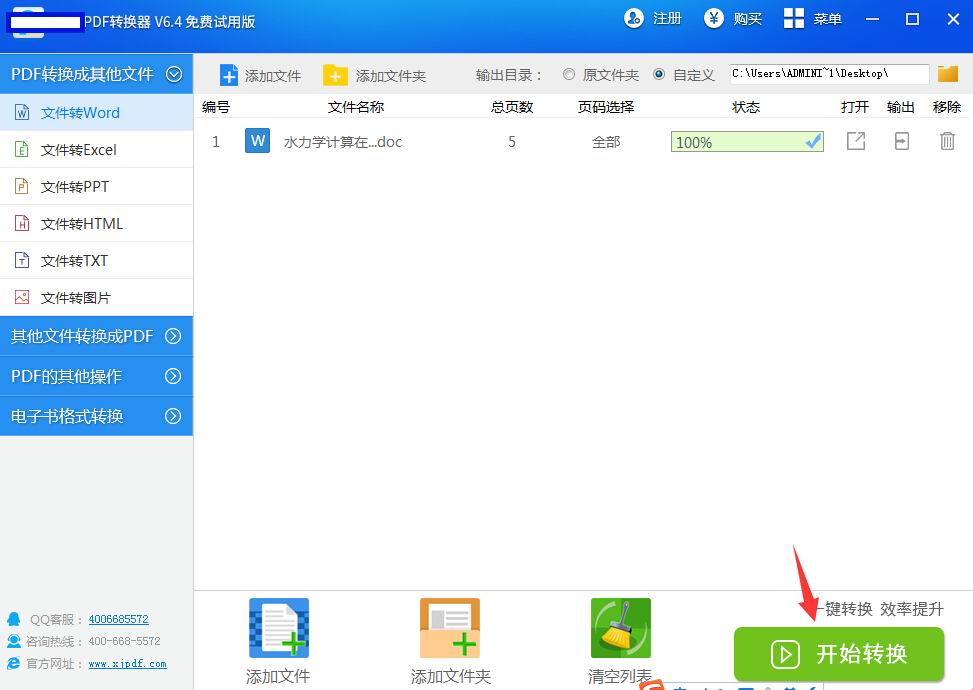Click the bottom 清空列表 label
Image resolution: width=973 pixels, height=690 pixels.
tap(620, 676)
